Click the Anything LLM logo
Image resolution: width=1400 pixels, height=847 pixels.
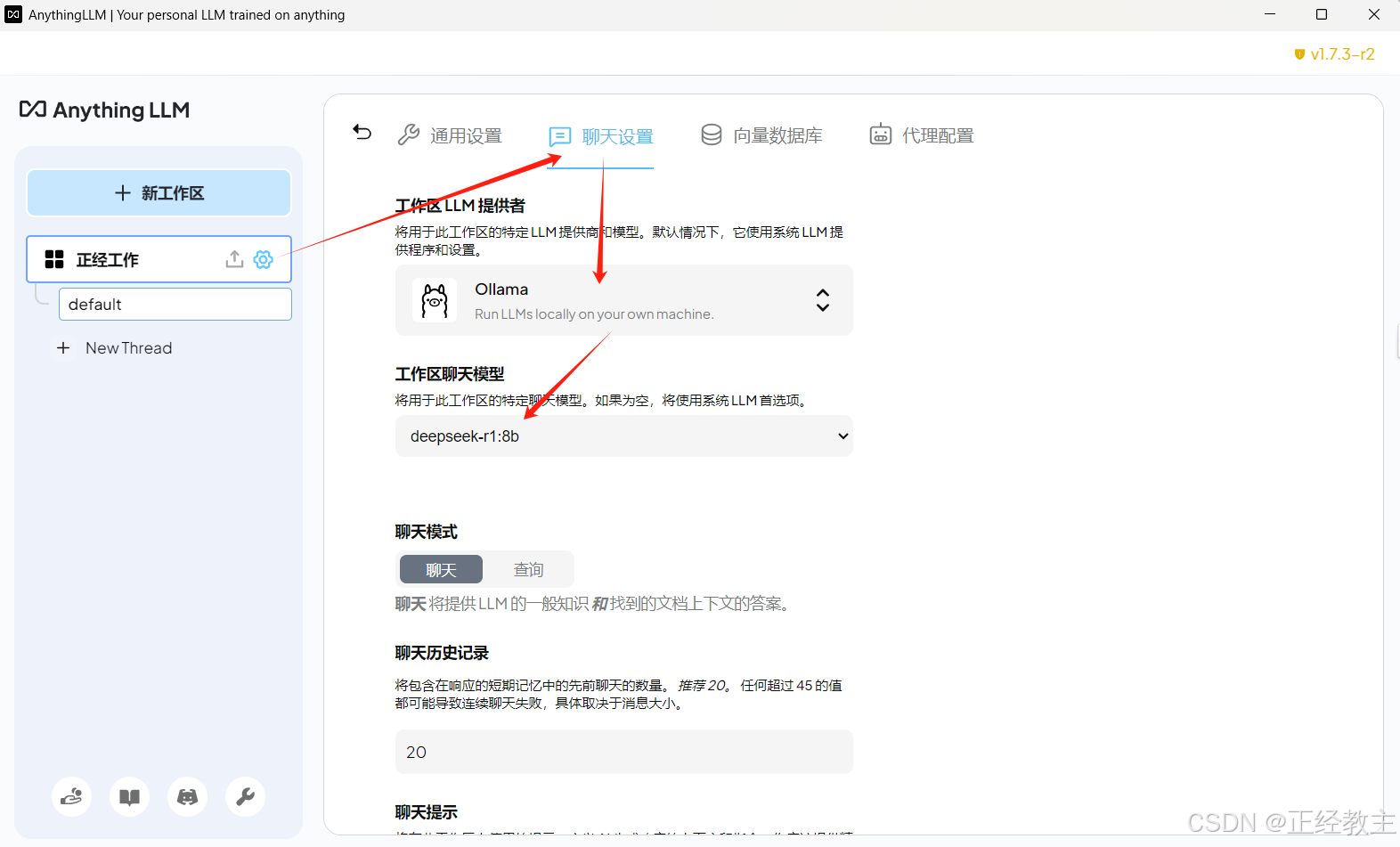104,110
